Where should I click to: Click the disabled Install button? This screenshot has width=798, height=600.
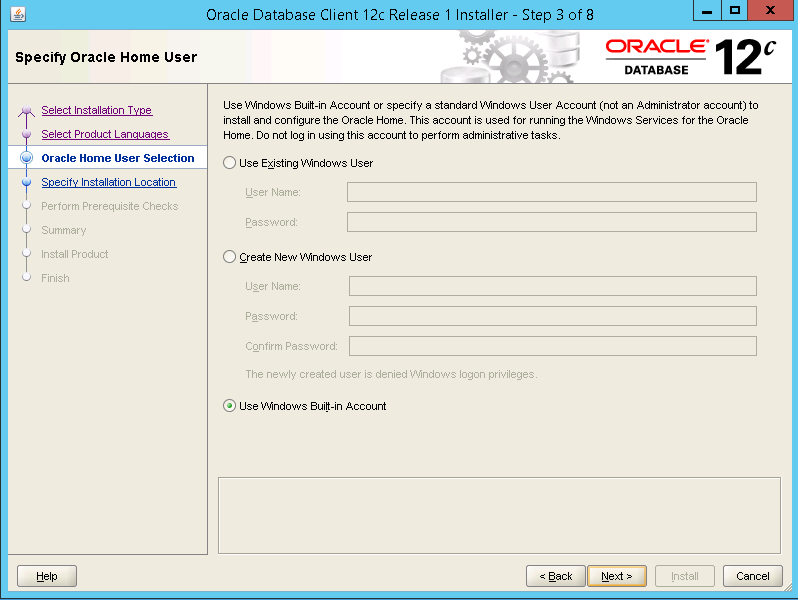685,576
